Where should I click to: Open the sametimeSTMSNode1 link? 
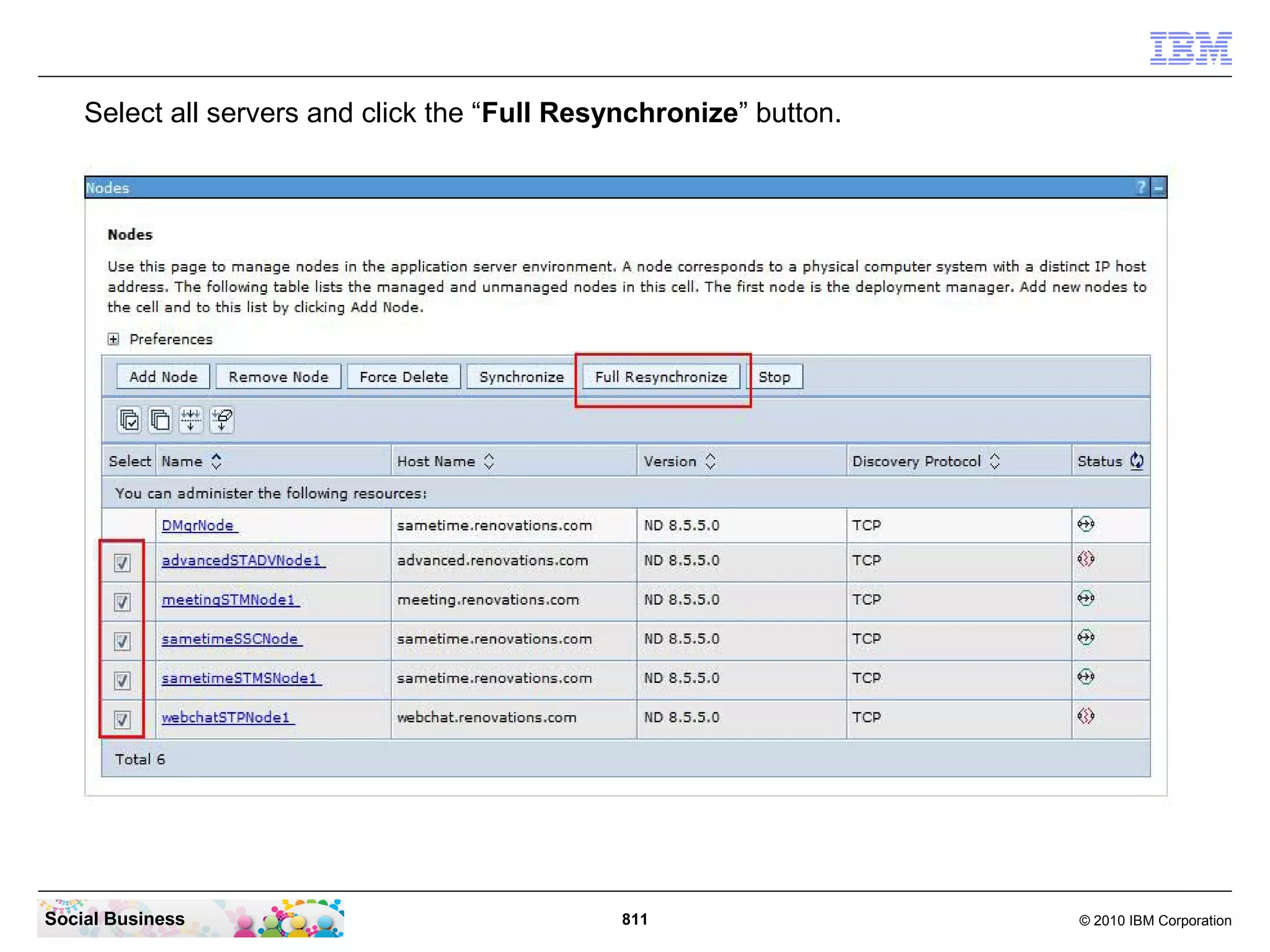point(240,678)
